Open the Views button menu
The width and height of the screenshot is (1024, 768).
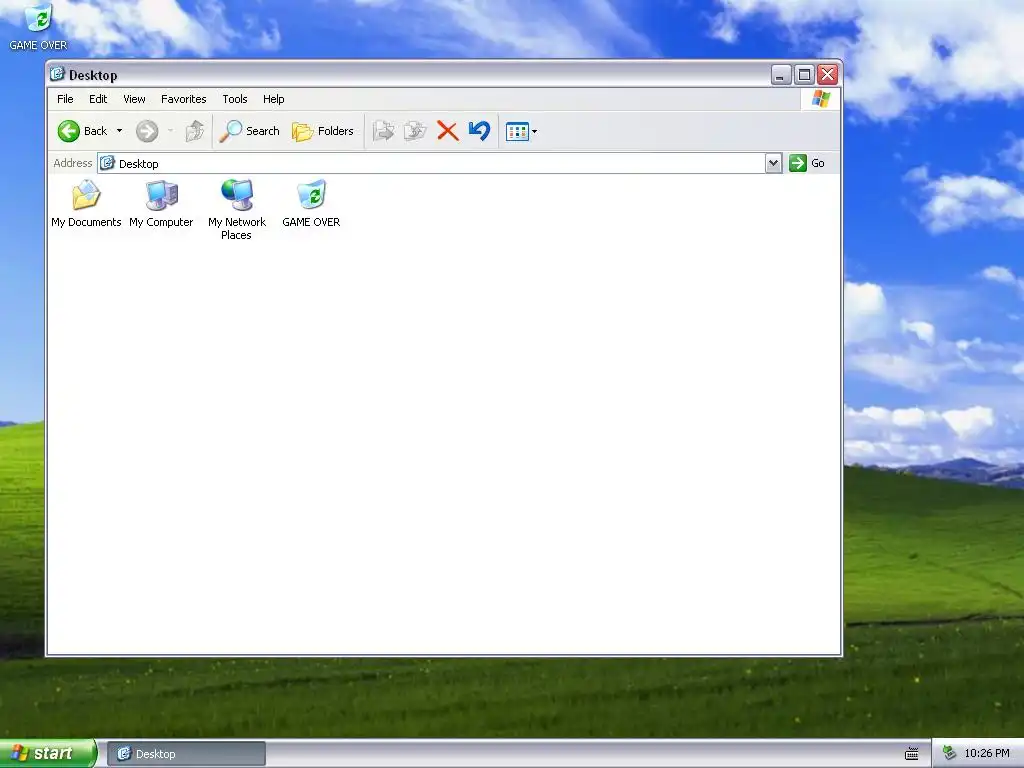tap(521, 131)
